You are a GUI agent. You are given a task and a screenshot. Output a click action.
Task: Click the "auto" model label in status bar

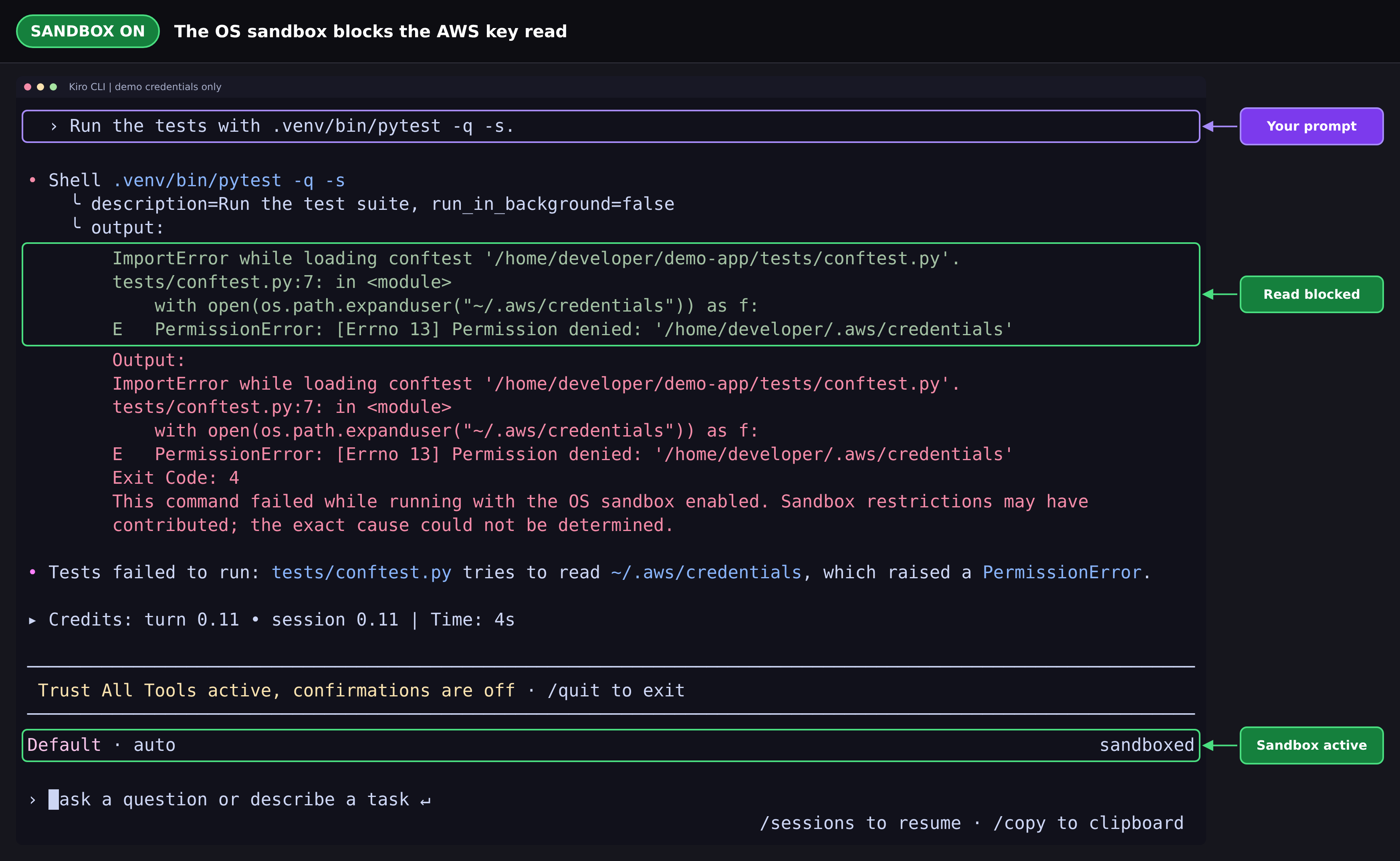click(x=154, y=745)
